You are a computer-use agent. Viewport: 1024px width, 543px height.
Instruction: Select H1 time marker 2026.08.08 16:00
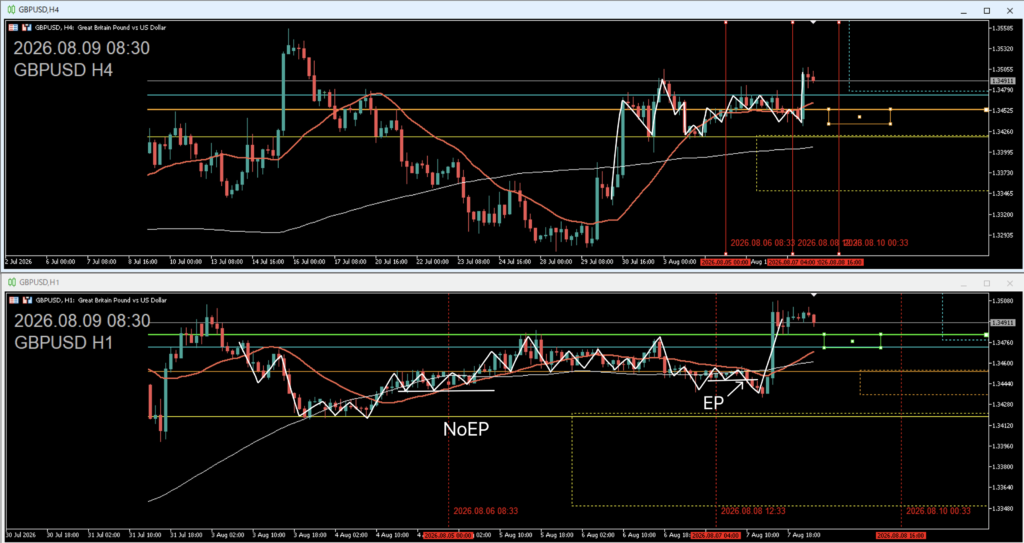point(901,535)
